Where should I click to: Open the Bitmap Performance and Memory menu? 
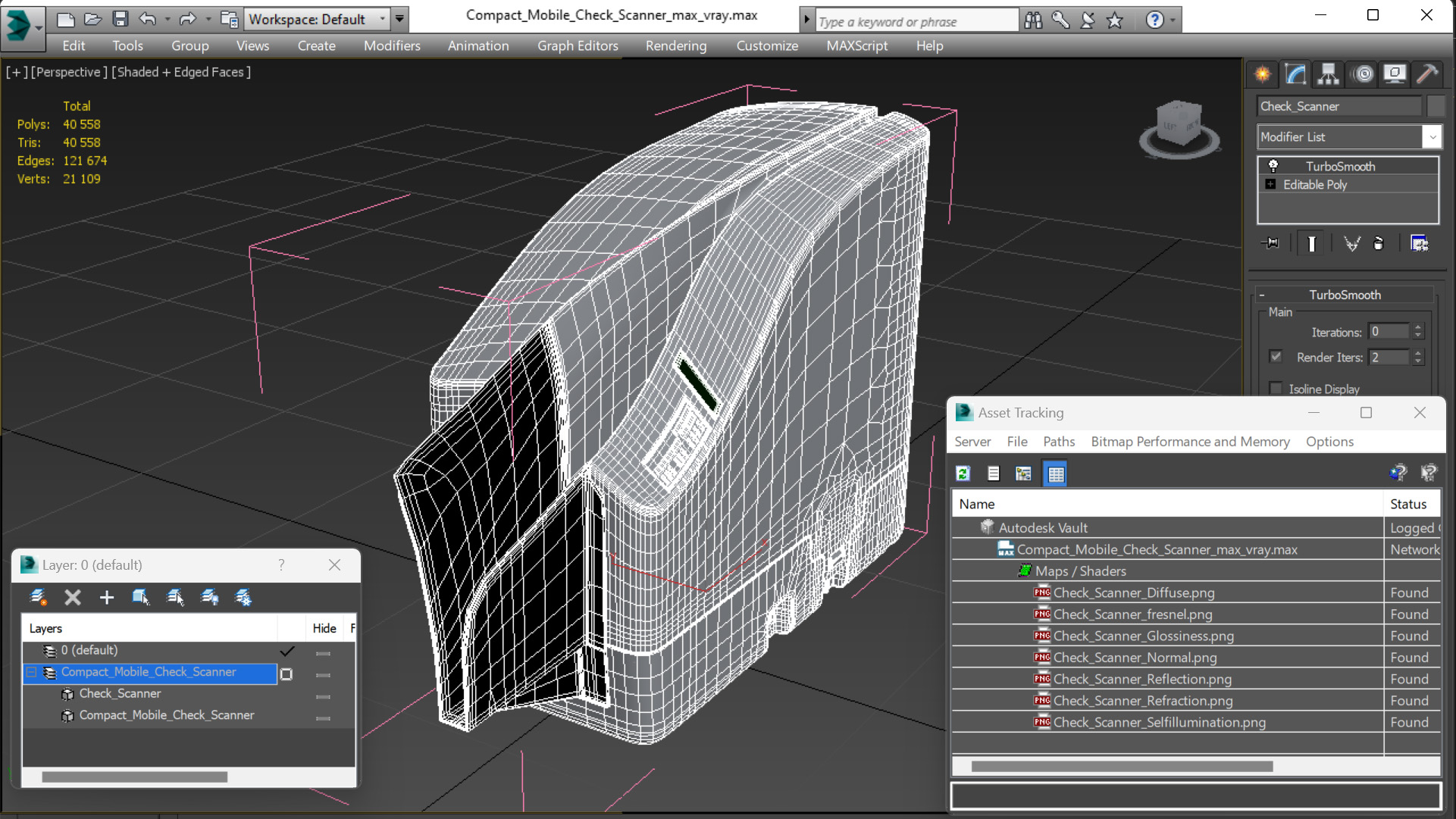(1189, 442)
